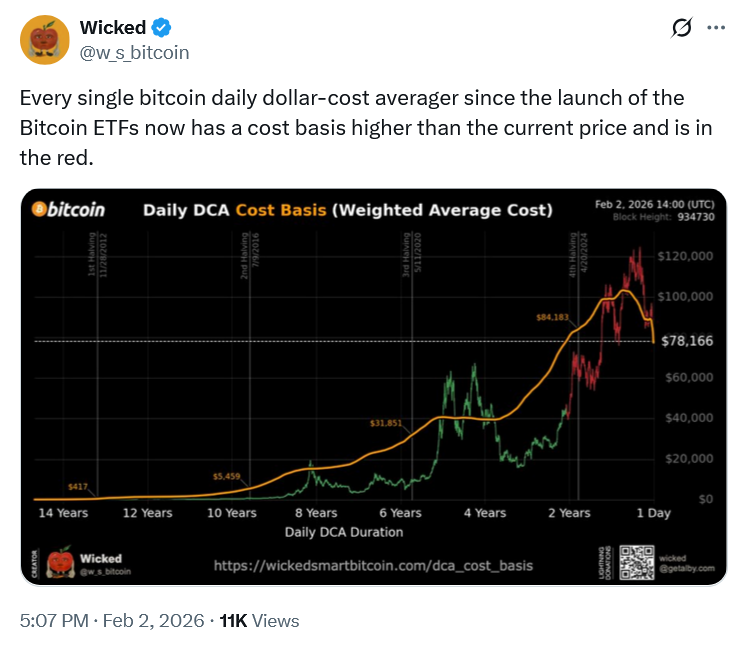Click the $84,183 cost basis annotation
747x652 pixels.
pyautogui.click(x=552, y=318)
